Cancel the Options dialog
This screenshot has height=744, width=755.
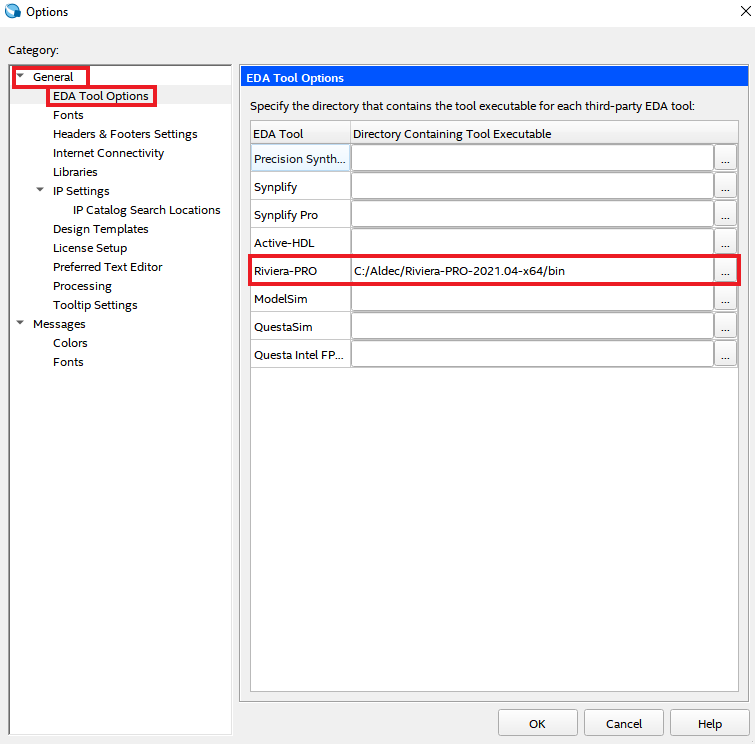coord(624,723)
